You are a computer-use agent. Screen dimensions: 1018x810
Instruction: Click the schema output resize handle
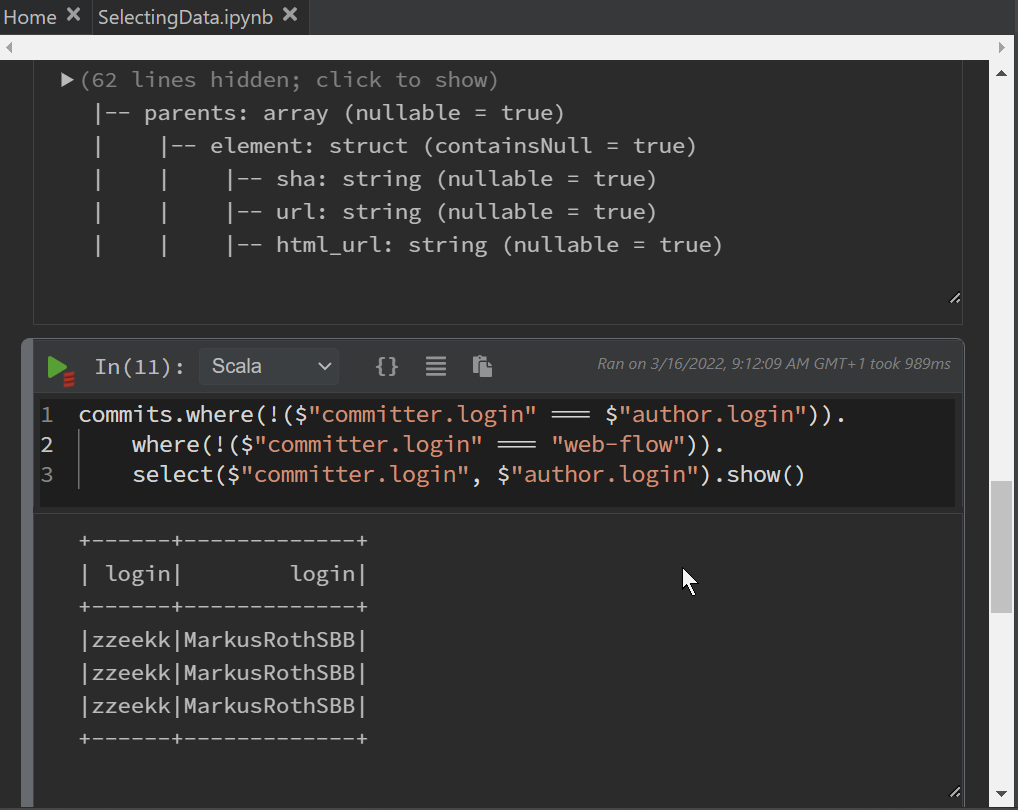coord(954,298)
